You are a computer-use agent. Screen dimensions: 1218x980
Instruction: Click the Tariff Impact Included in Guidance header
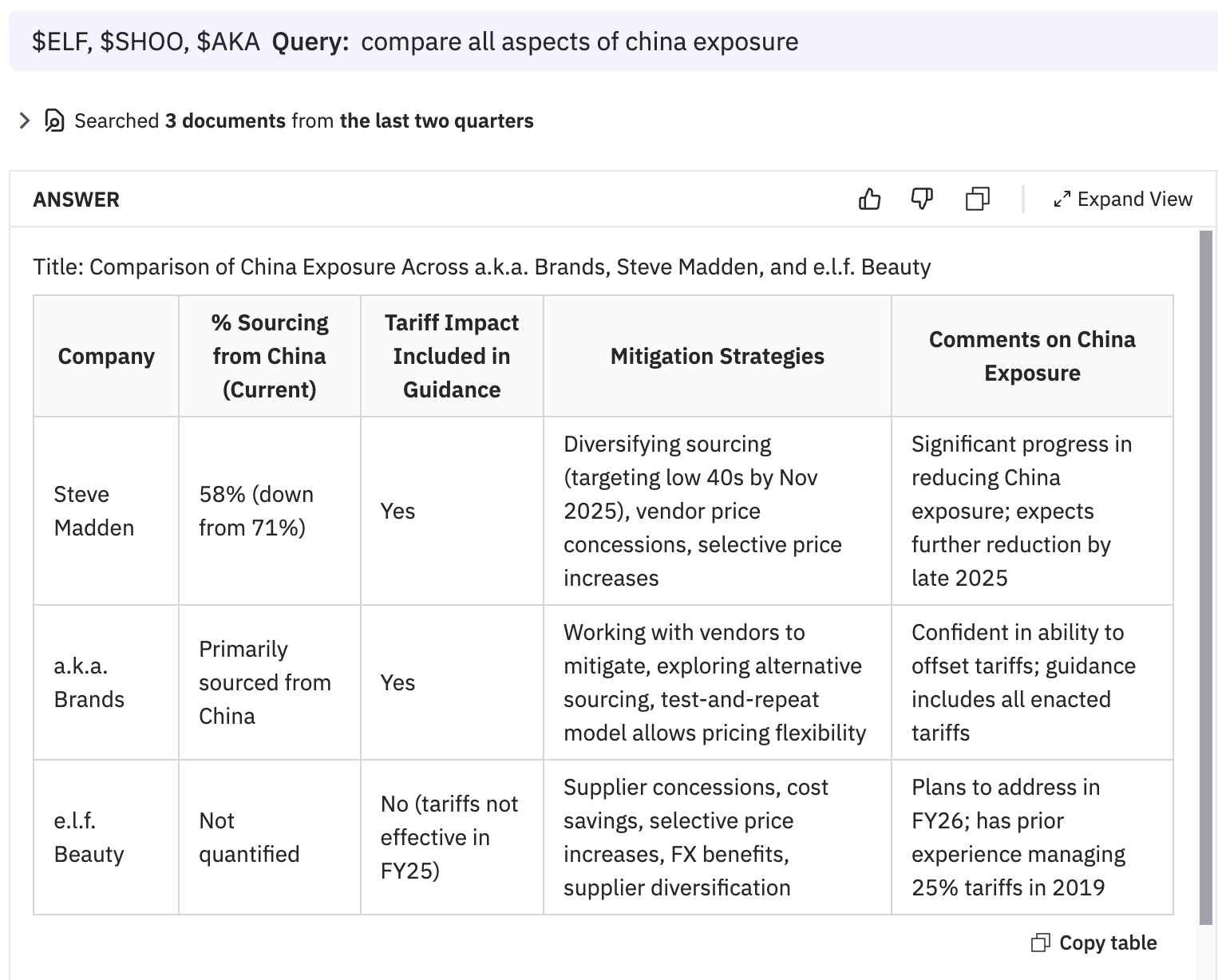click(451, 356)
